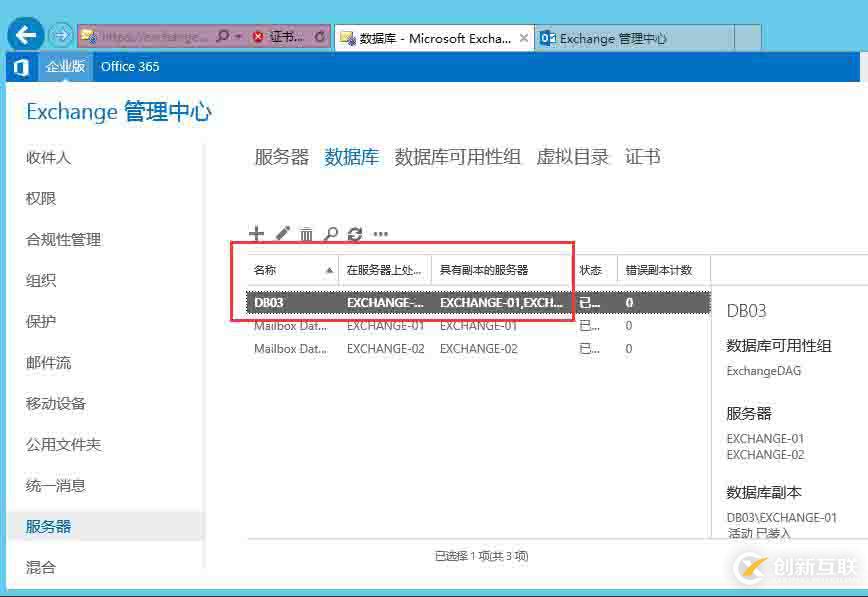Image resolution: width=868 pixels, height=597 pixels.
Task: Switch to the 数据库可用性组 tab
Action: tap(457, 157)
